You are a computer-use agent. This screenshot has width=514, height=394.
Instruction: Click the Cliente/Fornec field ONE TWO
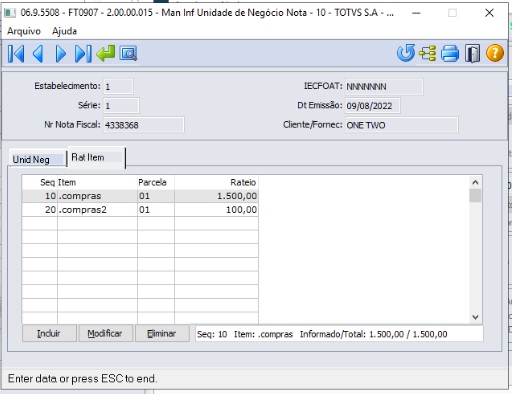pos(402,125)
